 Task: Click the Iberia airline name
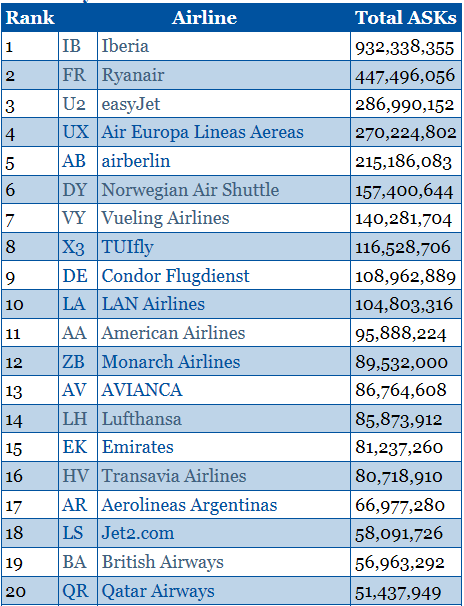(x=125, y=46)
